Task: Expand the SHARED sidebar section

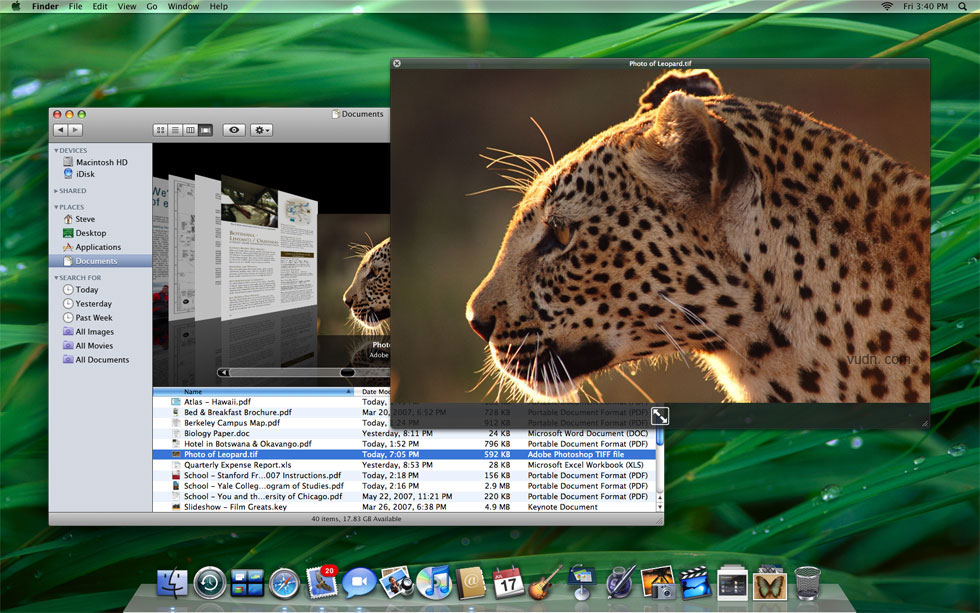Action: (56, 191)
